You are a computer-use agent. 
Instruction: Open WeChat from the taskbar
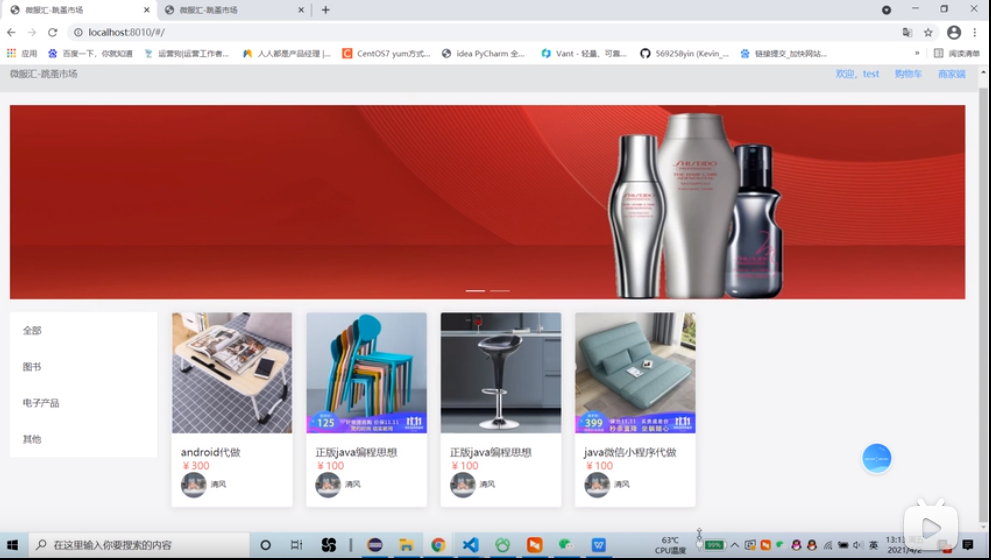[x=566, y=545]
